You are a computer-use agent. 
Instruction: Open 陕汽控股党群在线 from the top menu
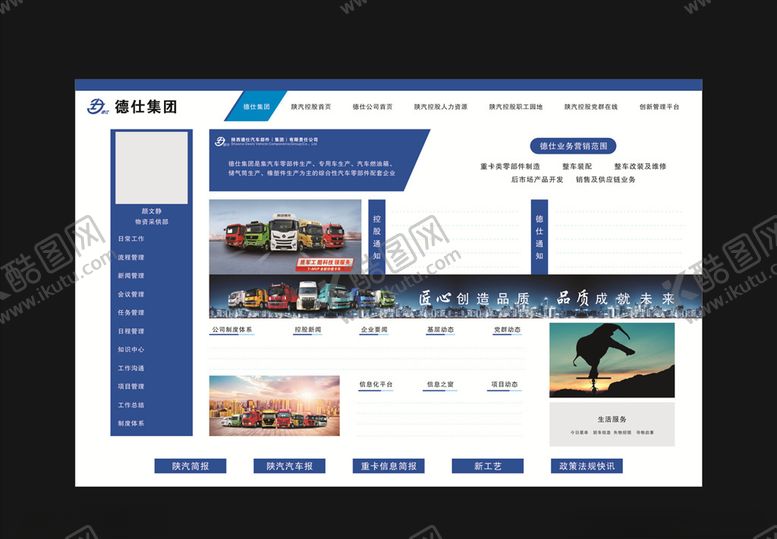tap(591, 107)
